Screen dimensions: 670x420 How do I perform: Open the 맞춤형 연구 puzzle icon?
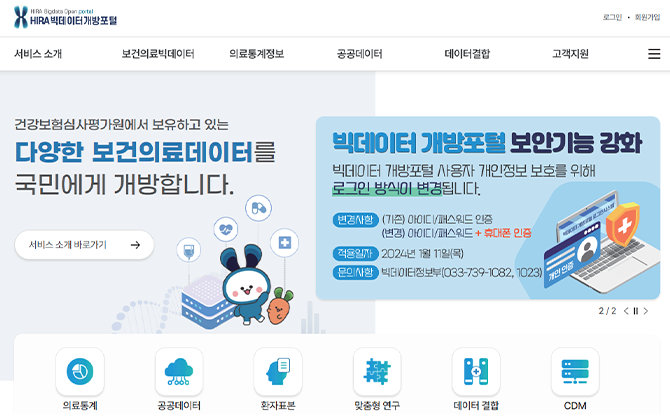[x=377, y=371]
